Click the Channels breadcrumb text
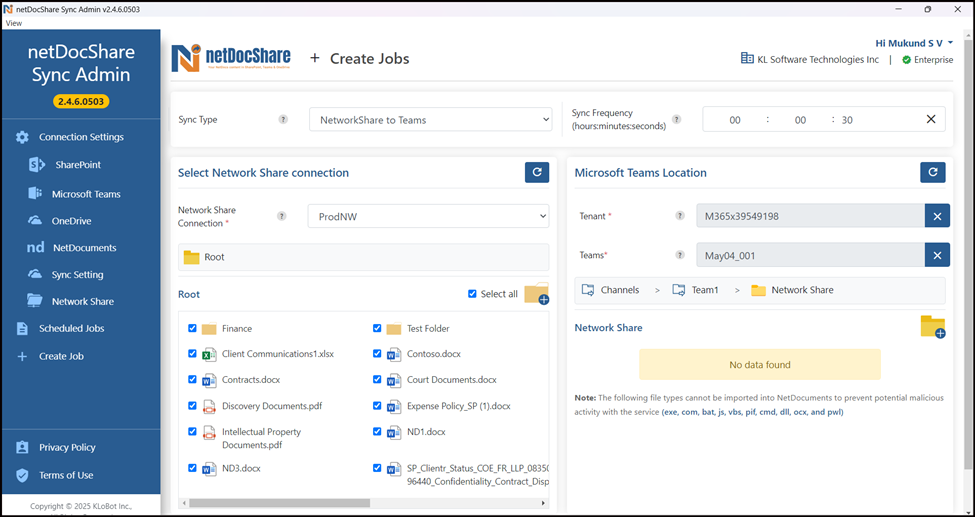The width and height of the screenshot is (975, 517). coord(619,290)
